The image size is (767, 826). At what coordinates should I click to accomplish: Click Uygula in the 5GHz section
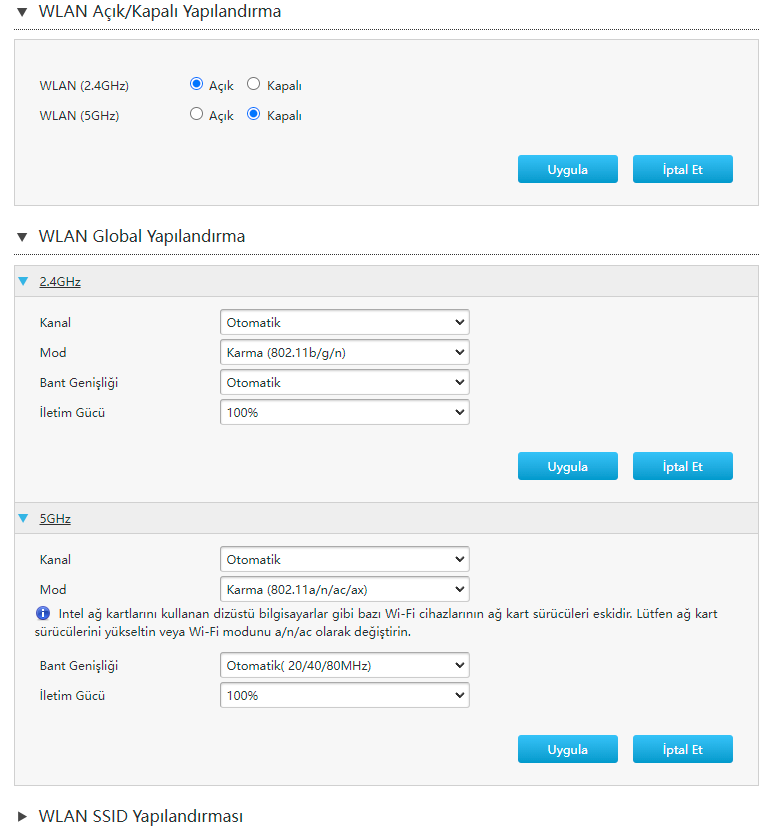click(x=567, y=749)
